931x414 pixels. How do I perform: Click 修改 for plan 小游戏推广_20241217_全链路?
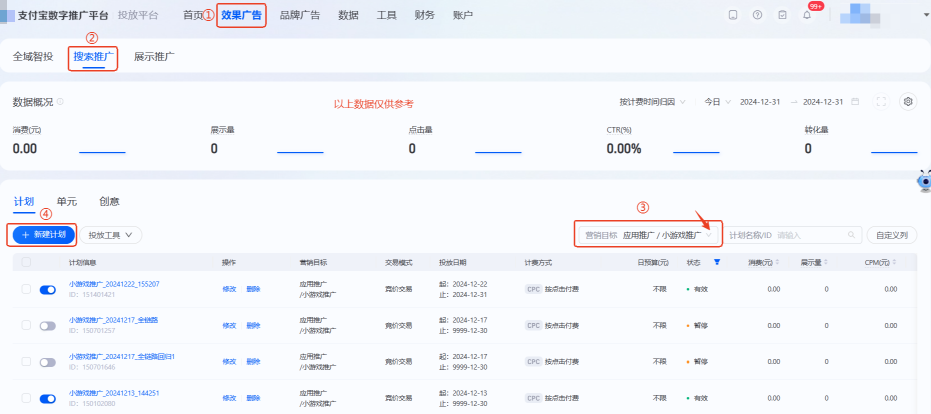coord(229,325)
